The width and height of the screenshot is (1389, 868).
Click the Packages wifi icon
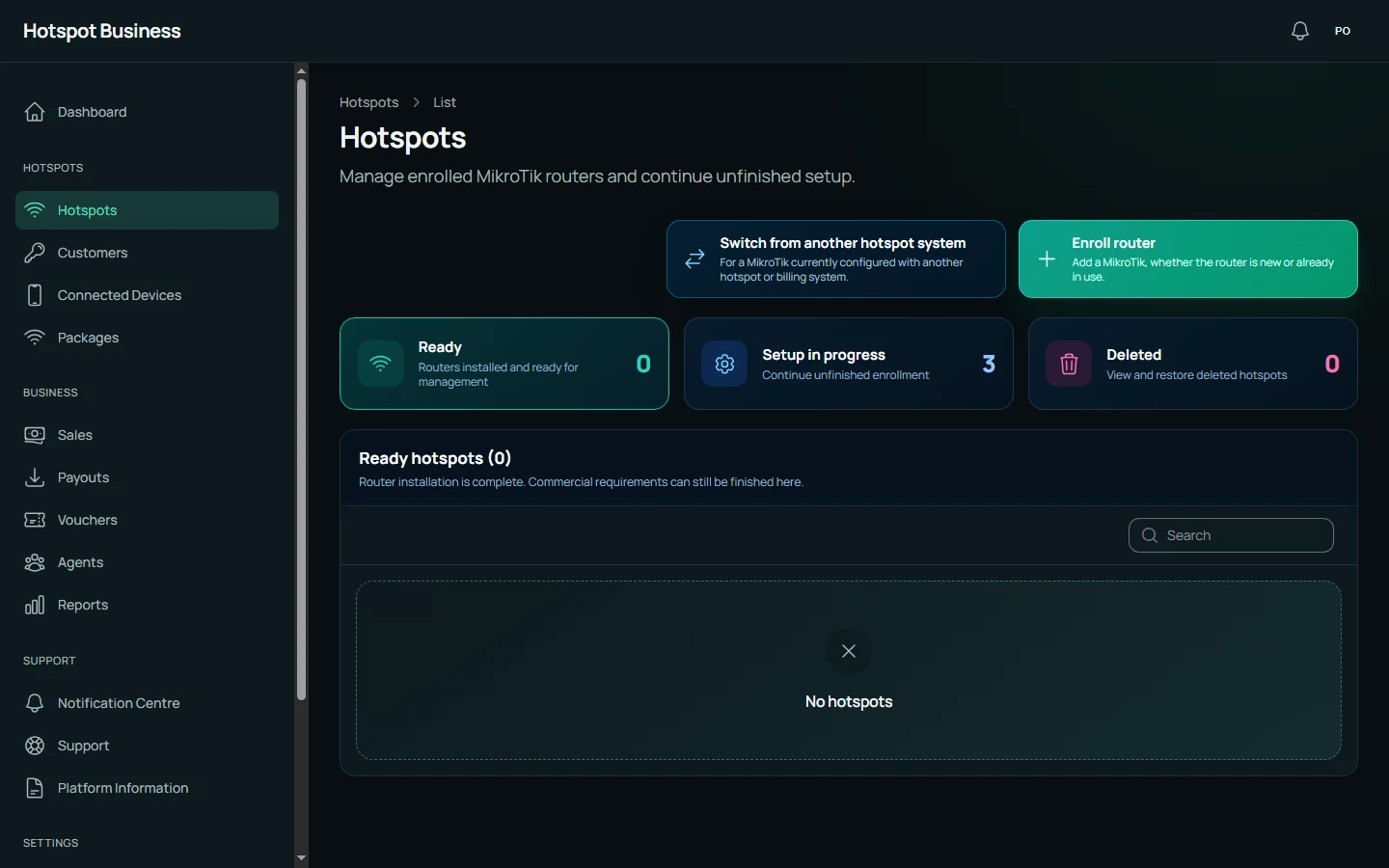(x=35, y=338)
